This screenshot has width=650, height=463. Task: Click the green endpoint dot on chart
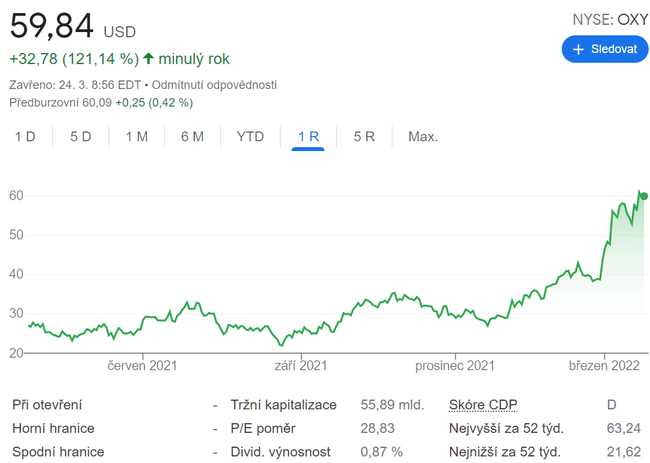click(x=643, y=196)
